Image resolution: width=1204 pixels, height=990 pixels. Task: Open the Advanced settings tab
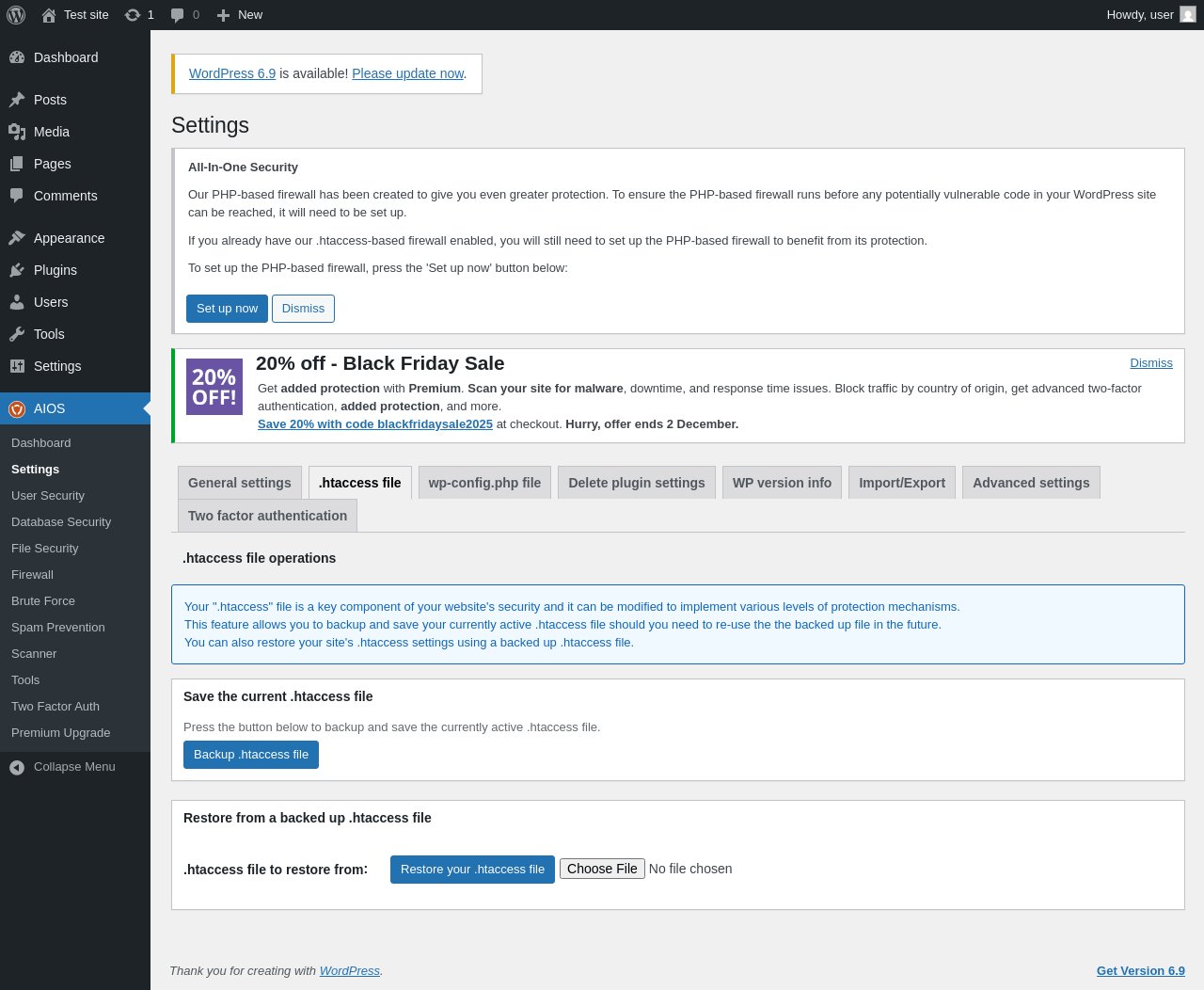point(1031,483)
